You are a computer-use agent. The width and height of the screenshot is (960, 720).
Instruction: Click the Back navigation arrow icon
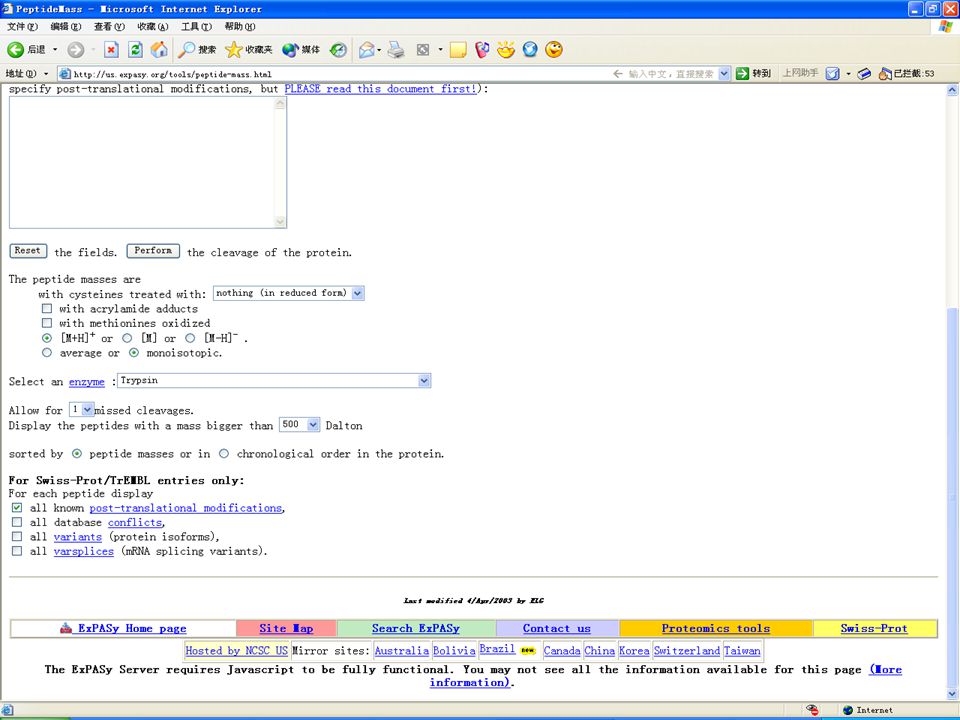pyautogui.click(x=15, y=50)
